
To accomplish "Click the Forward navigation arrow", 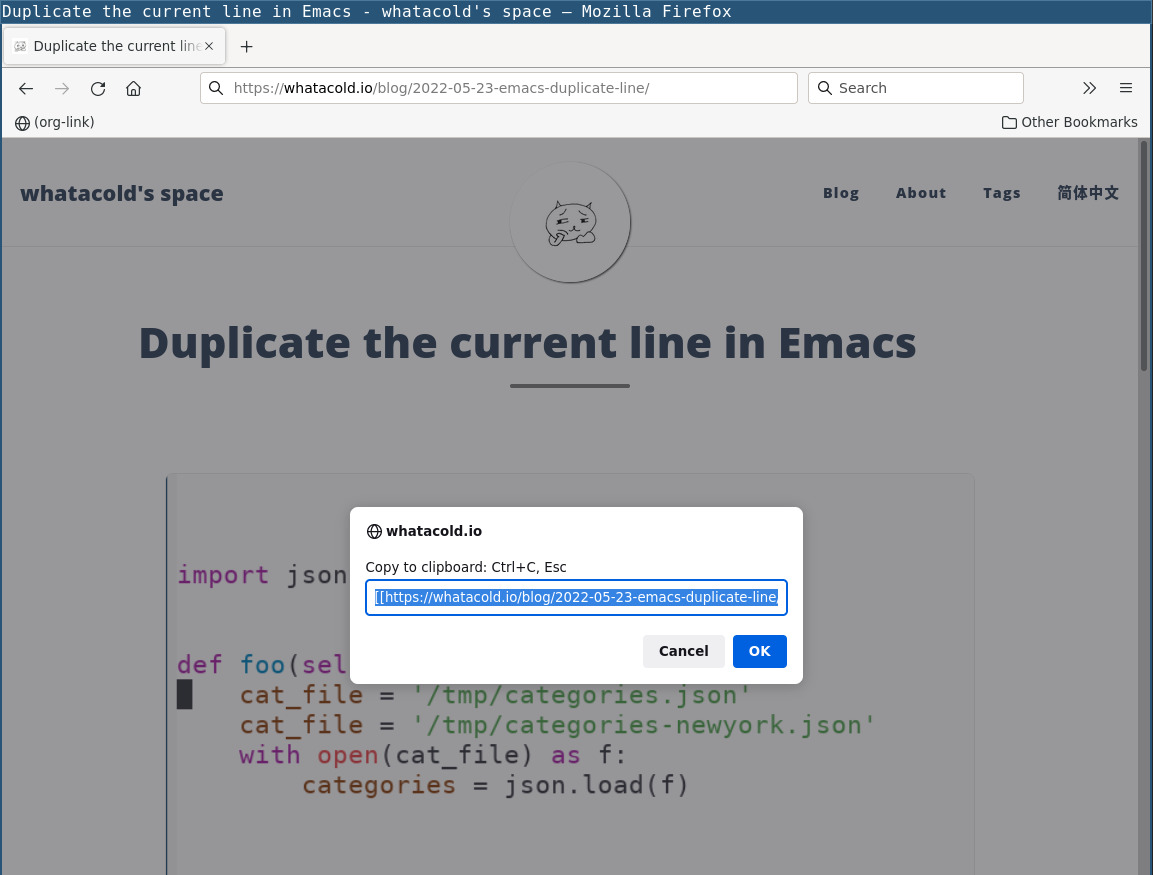I will tap(62, 88).
